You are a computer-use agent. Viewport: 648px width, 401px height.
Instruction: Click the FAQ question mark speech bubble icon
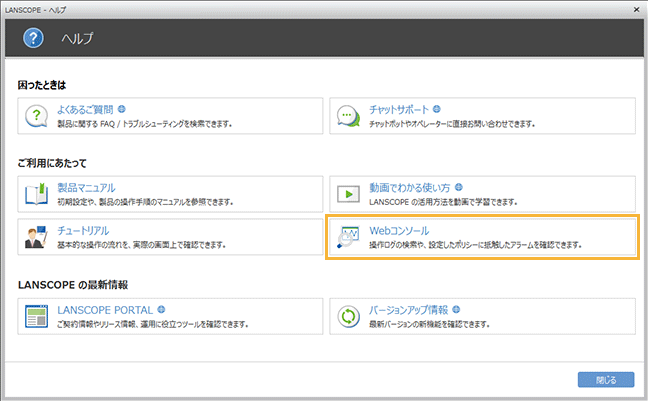pyautogui.click(x=37, y=116)
